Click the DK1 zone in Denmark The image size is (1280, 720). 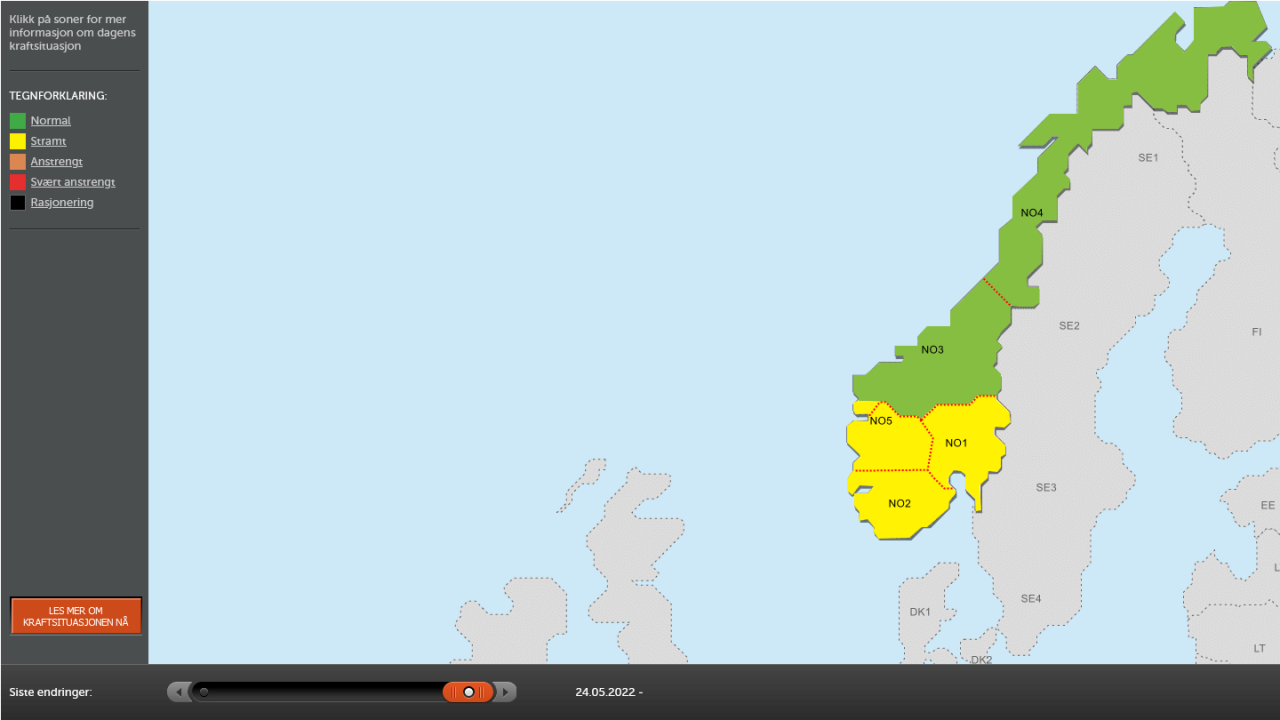(x=920, y=610)
